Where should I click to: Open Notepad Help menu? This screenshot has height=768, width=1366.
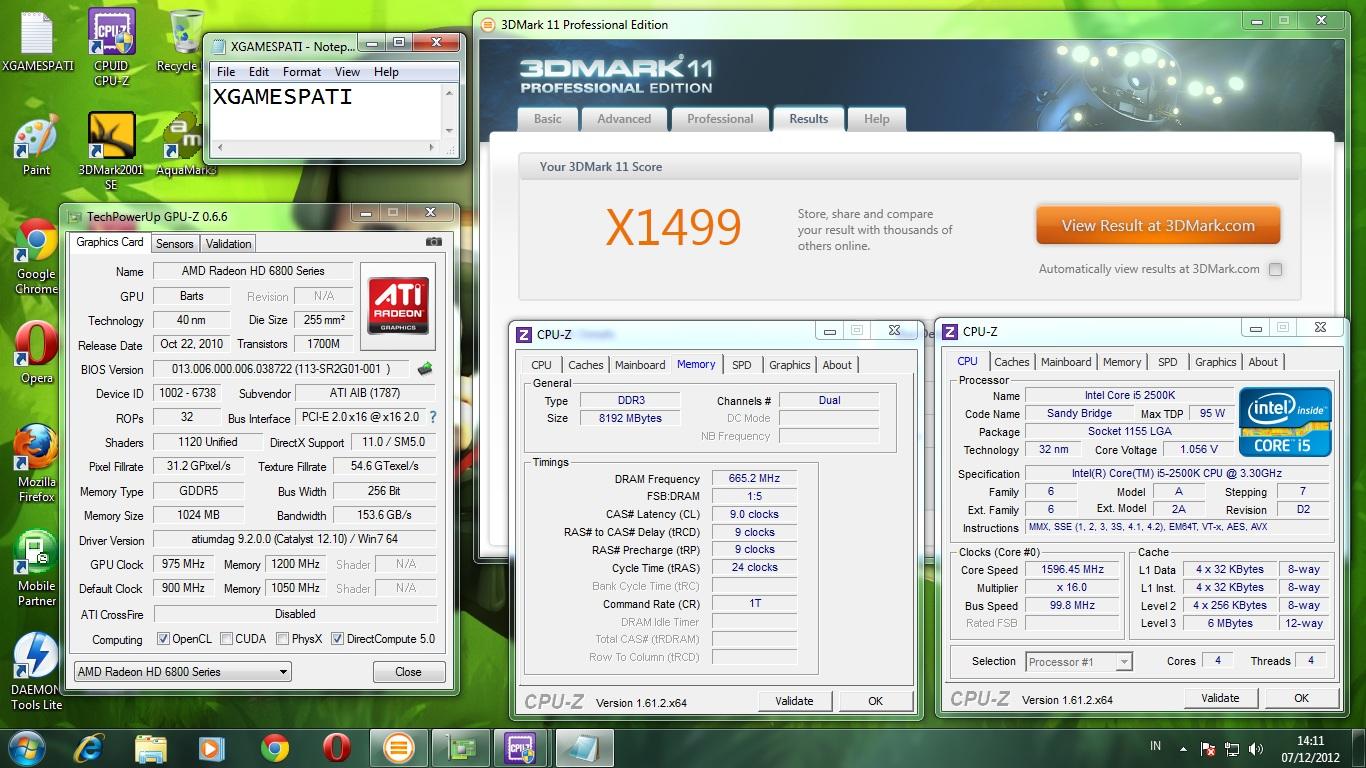[386, 72]
